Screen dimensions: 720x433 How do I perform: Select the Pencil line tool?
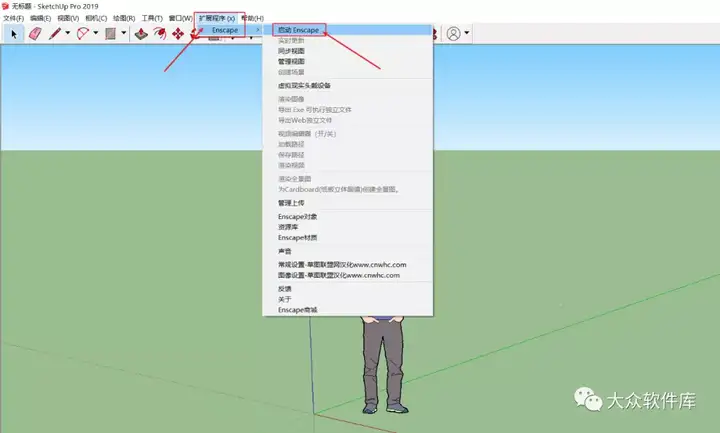click(x=55, y=34)
